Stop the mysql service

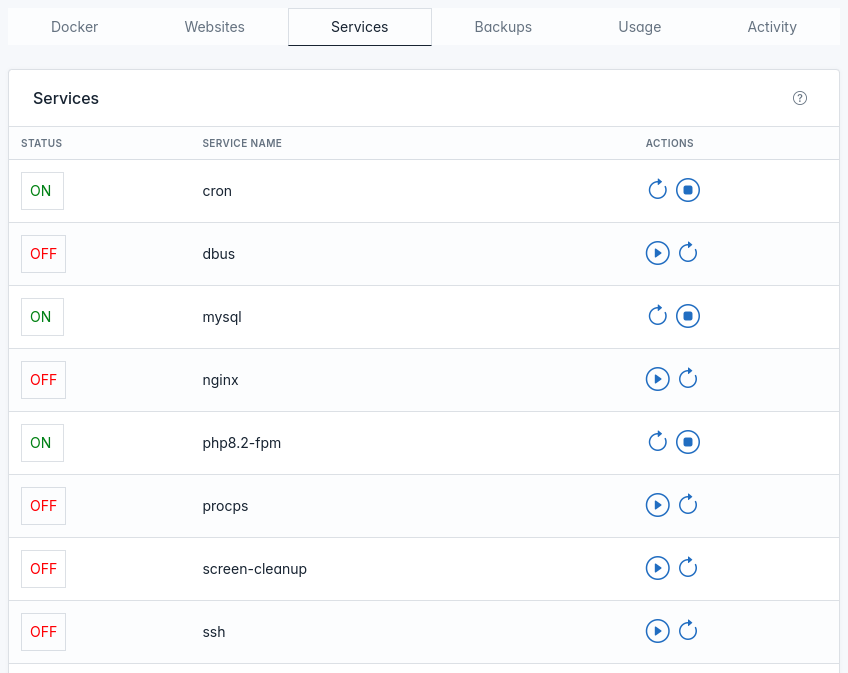click(688, 316)
